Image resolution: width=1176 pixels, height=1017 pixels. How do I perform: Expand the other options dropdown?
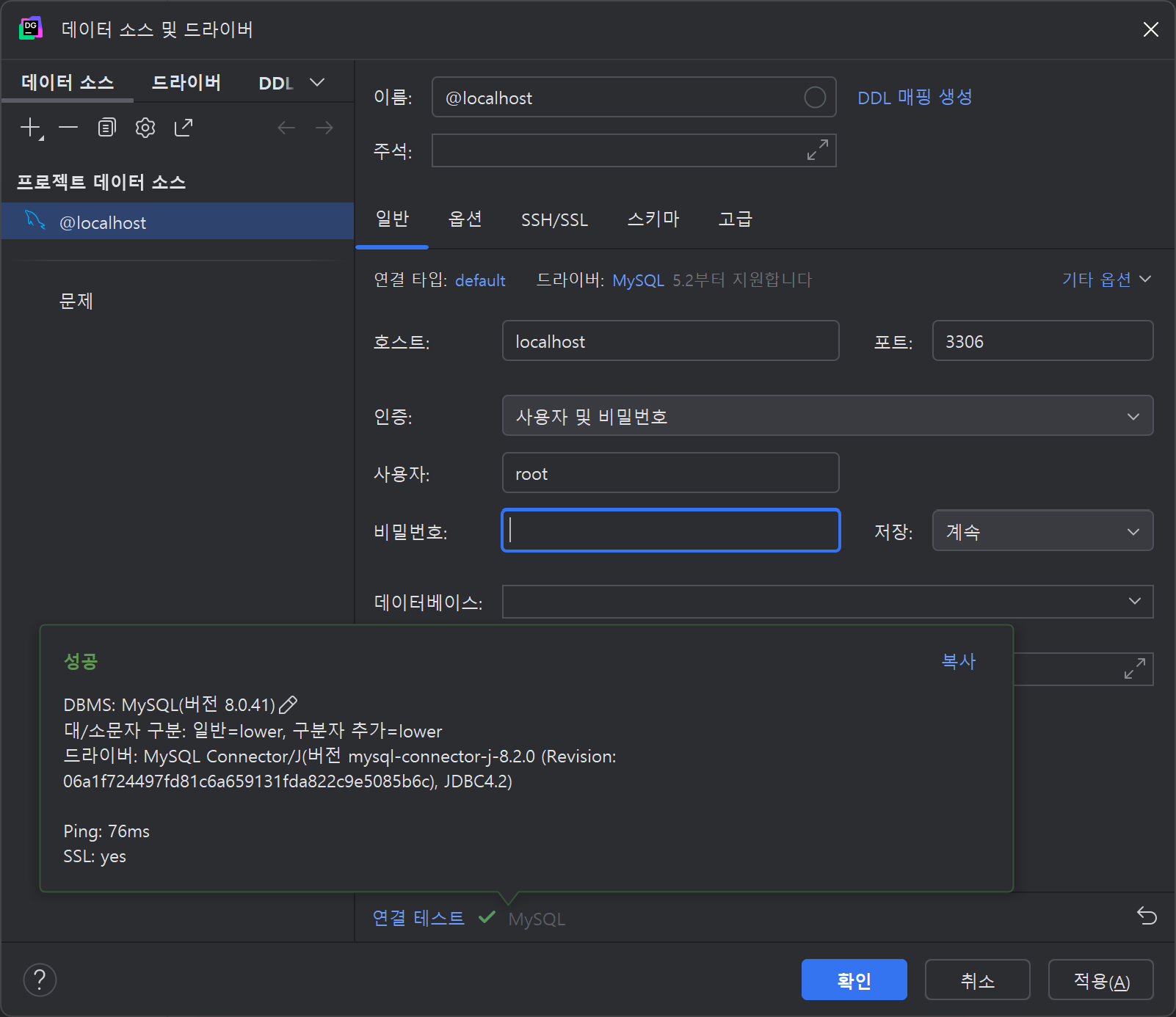(1106, 280)
